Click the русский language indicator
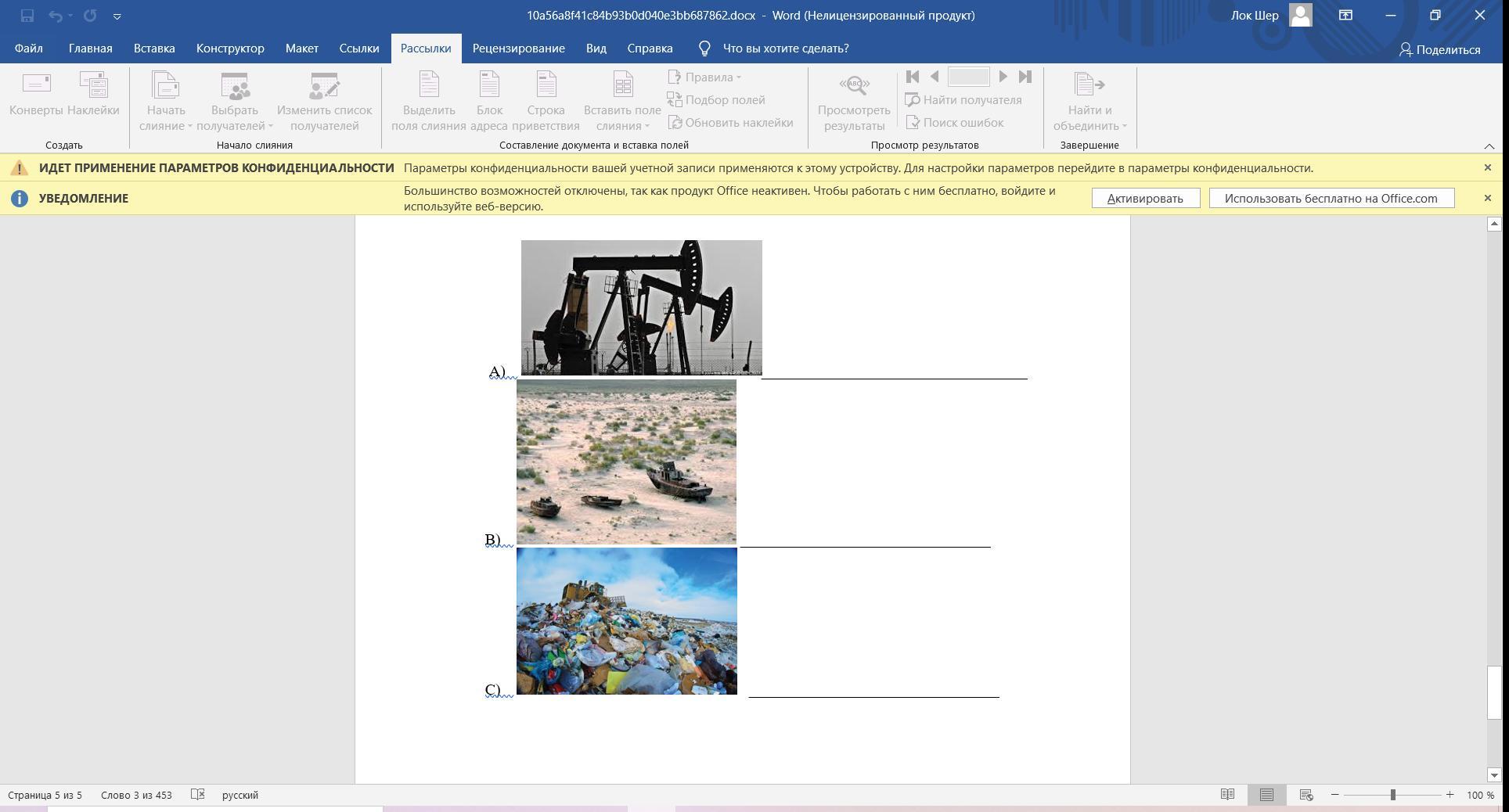 [240, 795]
